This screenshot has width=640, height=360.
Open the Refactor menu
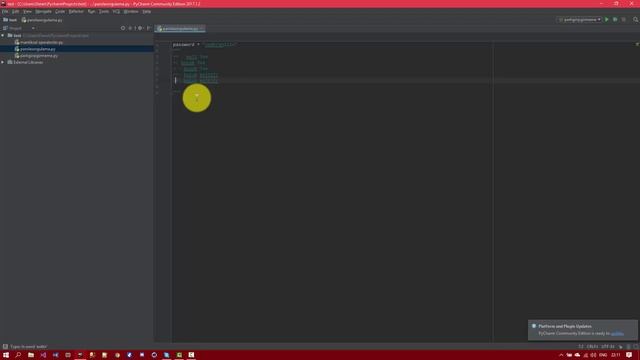76,11
